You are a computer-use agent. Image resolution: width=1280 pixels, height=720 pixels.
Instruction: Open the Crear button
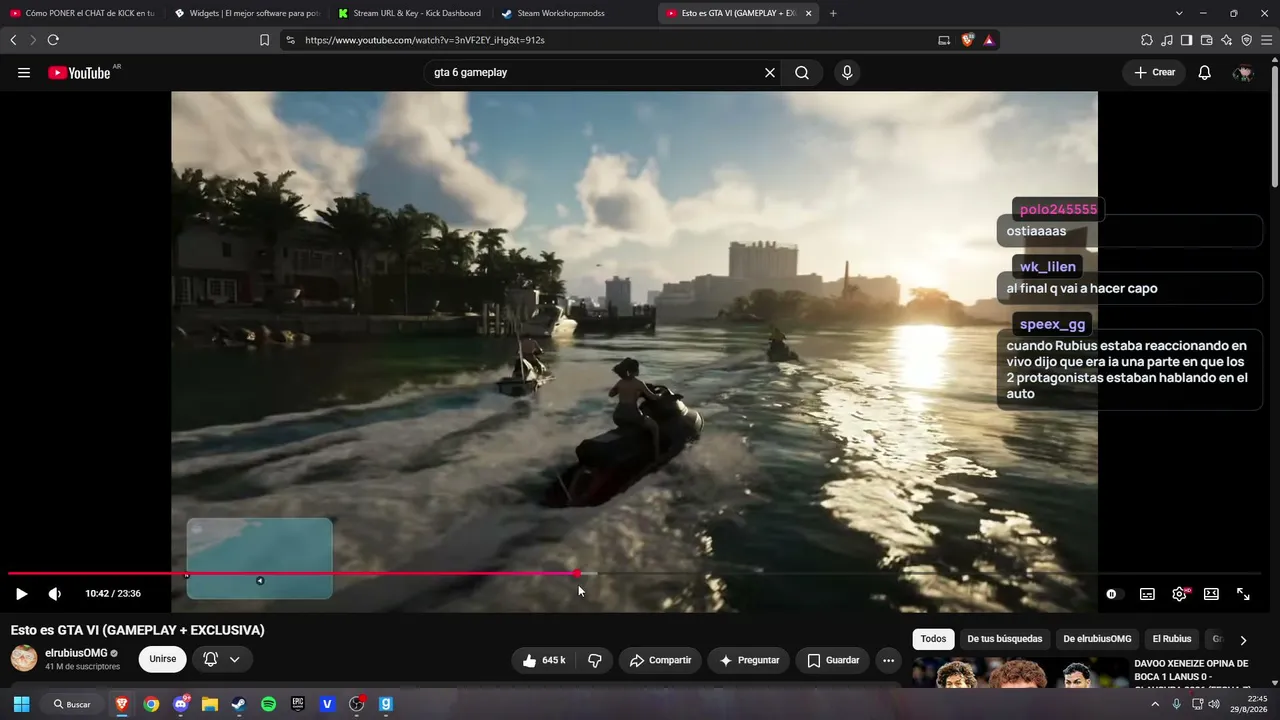click(1154, 73)
